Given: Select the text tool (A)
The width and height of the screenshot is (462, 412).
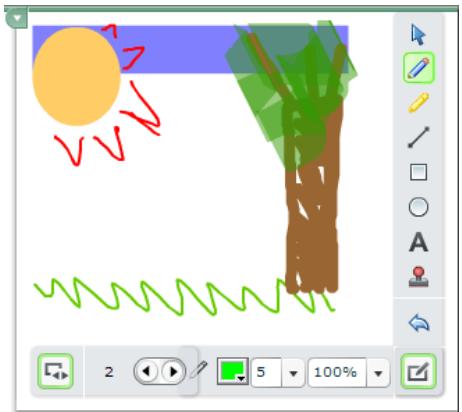Looking at the screenshot, I should point(418,242).
